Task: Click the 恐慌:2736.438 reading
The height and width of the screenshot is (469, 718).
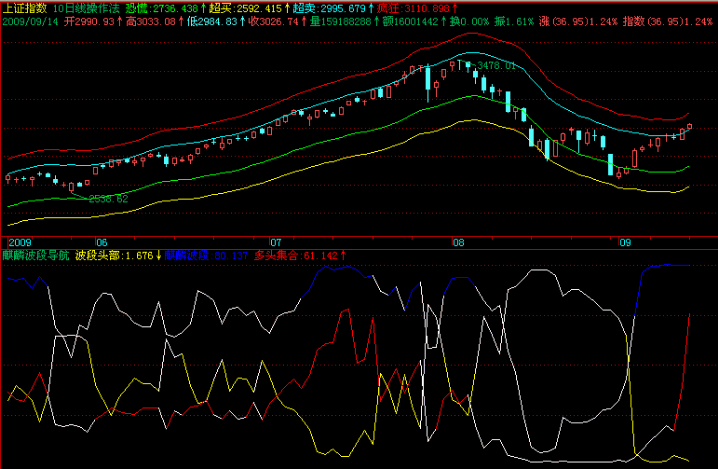Action: pyautogui.click(x=165, y=8)
